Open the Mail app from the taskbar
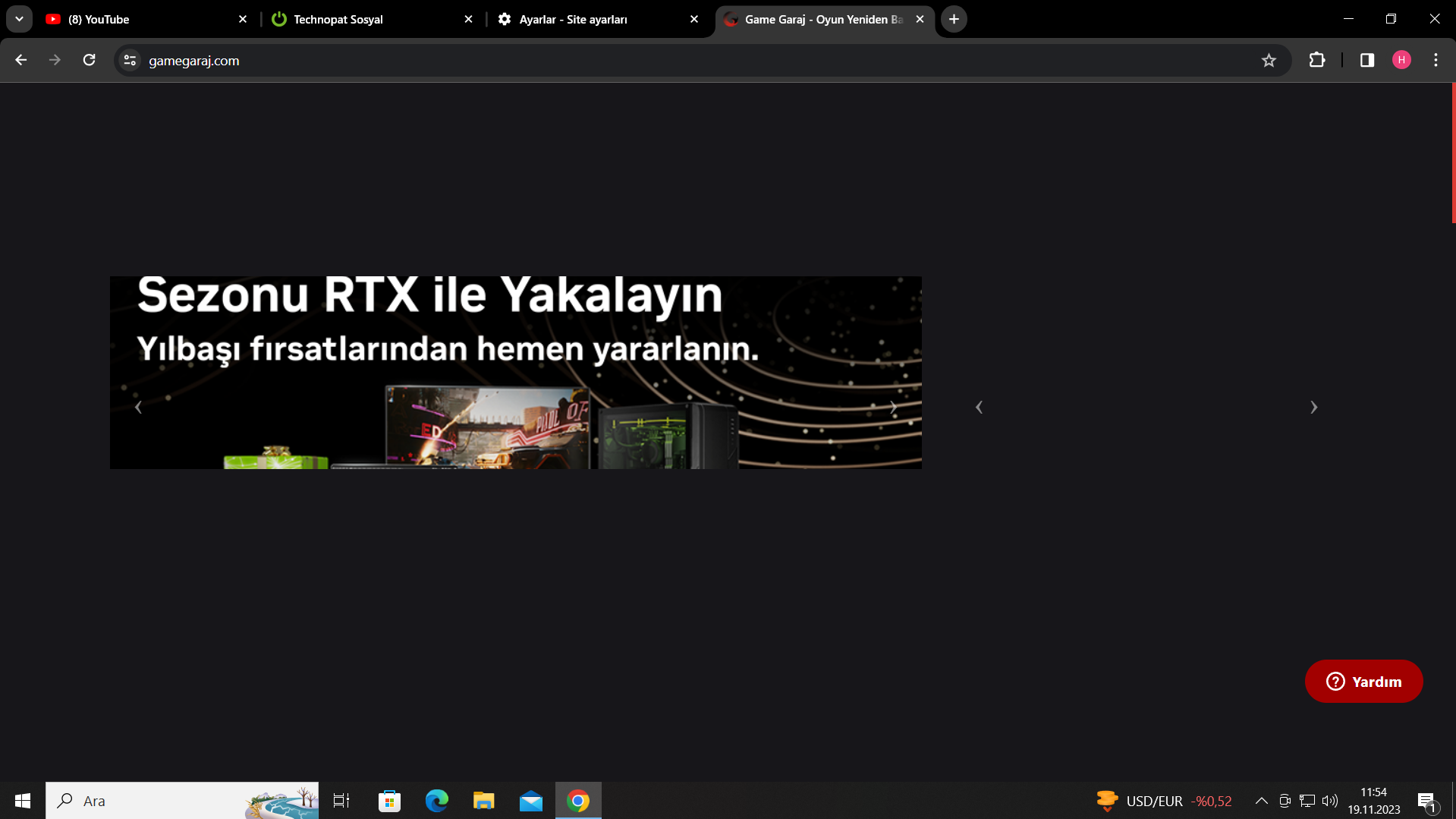Image resolution: width=1456 pixels, height=819 pixels. tap(531, 801)
